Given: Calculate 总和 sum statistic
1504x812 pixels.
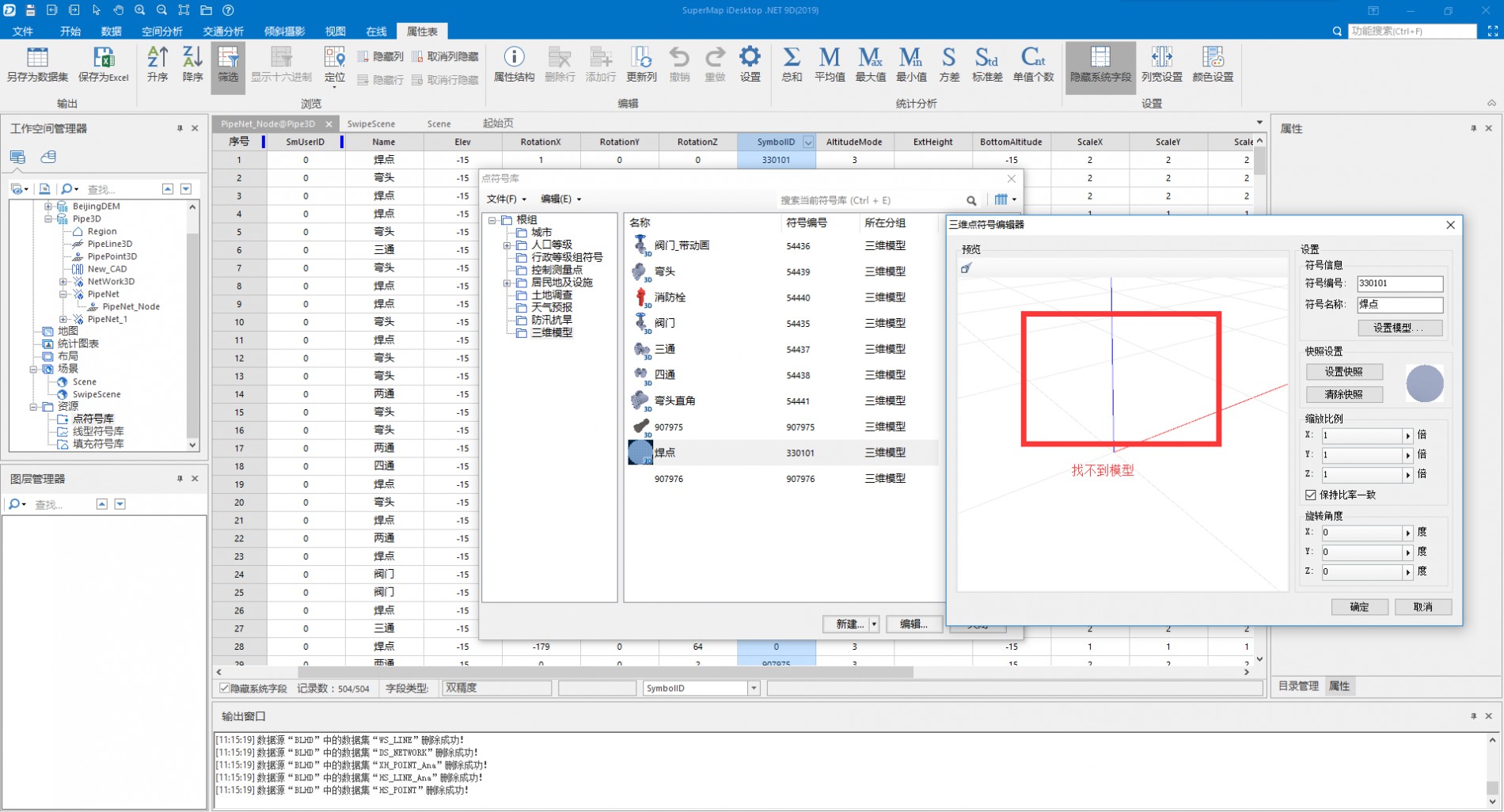Looking at the screenshot, I should point(791,65).
